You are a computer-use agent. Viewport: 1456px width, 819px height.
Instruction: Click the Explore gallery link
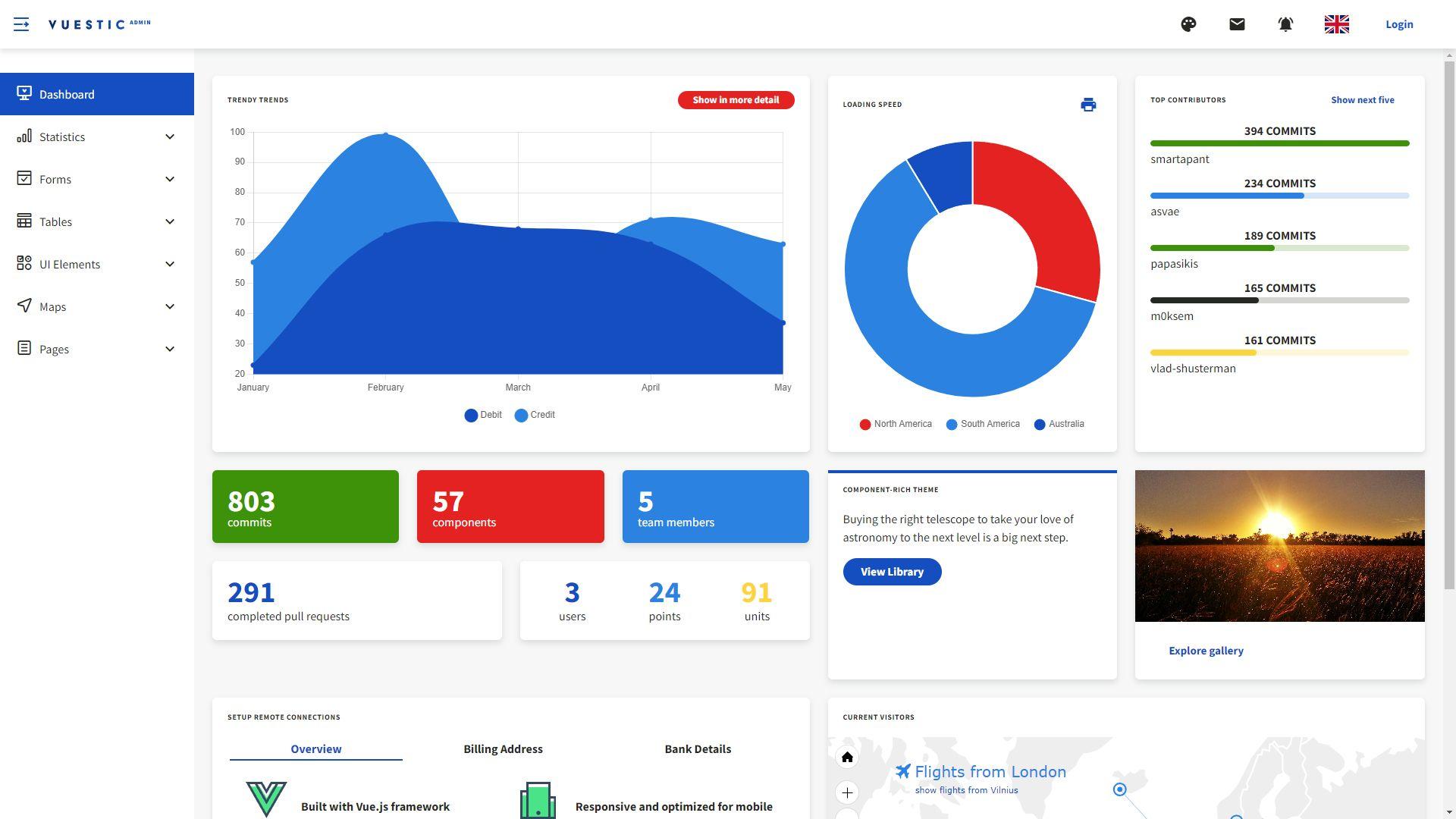coord(1206,651)
